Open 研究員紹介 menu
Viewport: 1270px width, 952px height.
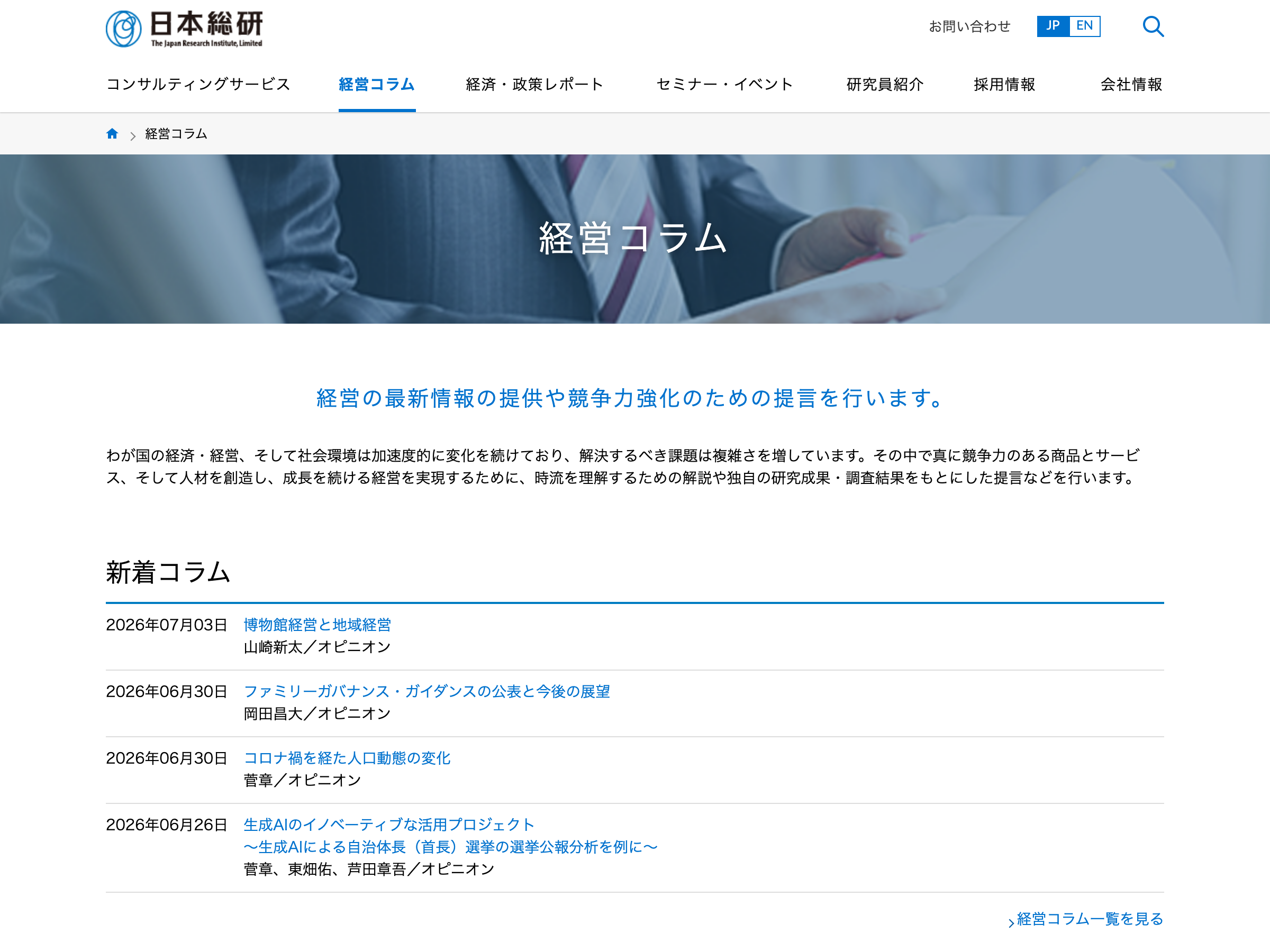(885, 84)
